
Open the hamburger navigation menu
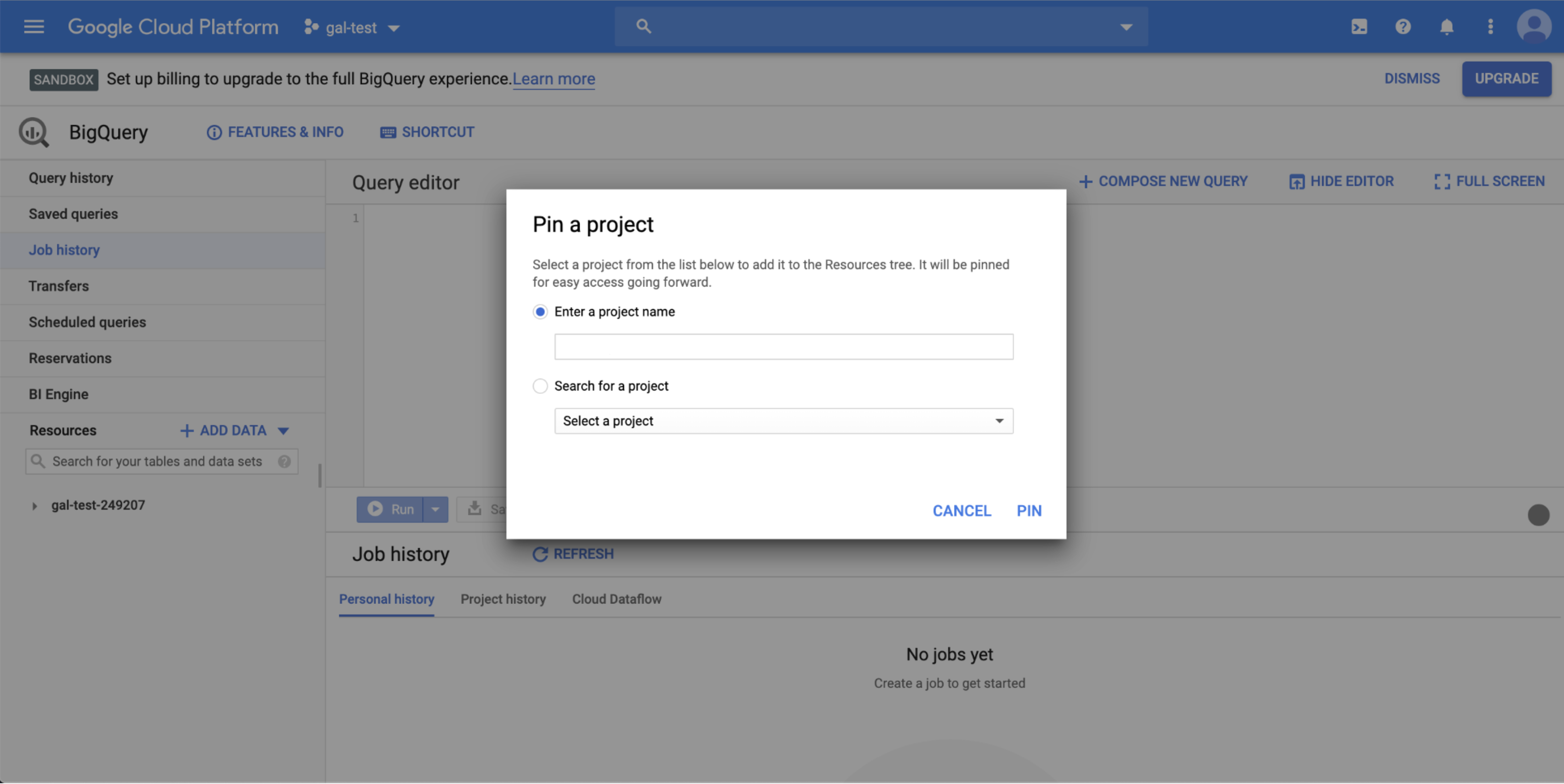pos(34,26)
